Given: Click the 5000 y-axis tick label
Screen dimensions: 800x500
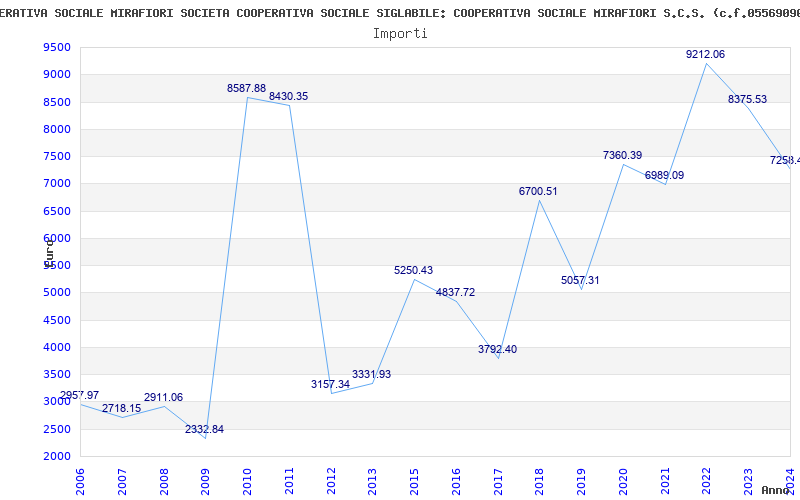Looking at the screenshot, I should (57, 293).
